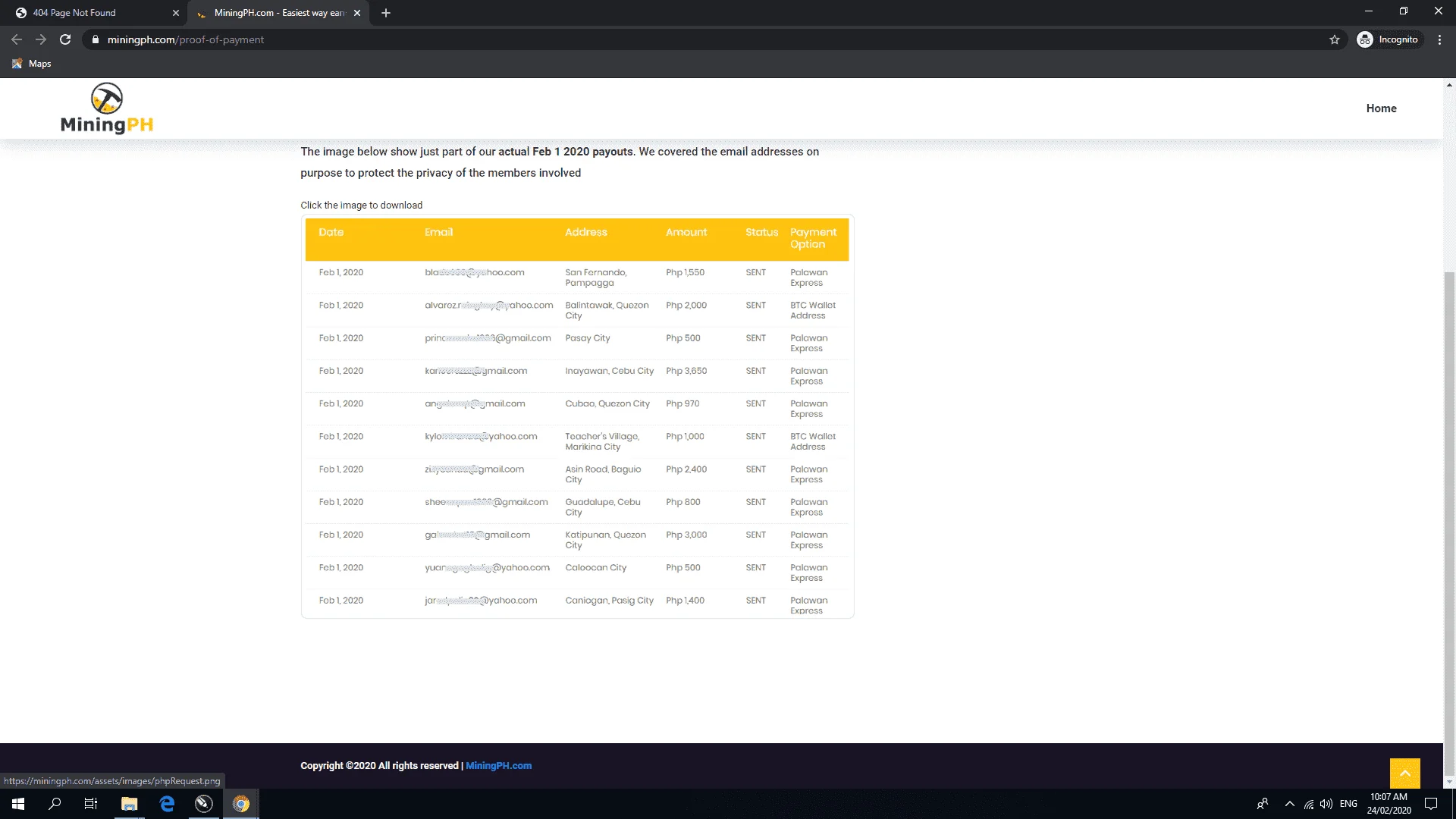
Task: Click the copyright notice text in the footer
Action: (381, 766)
